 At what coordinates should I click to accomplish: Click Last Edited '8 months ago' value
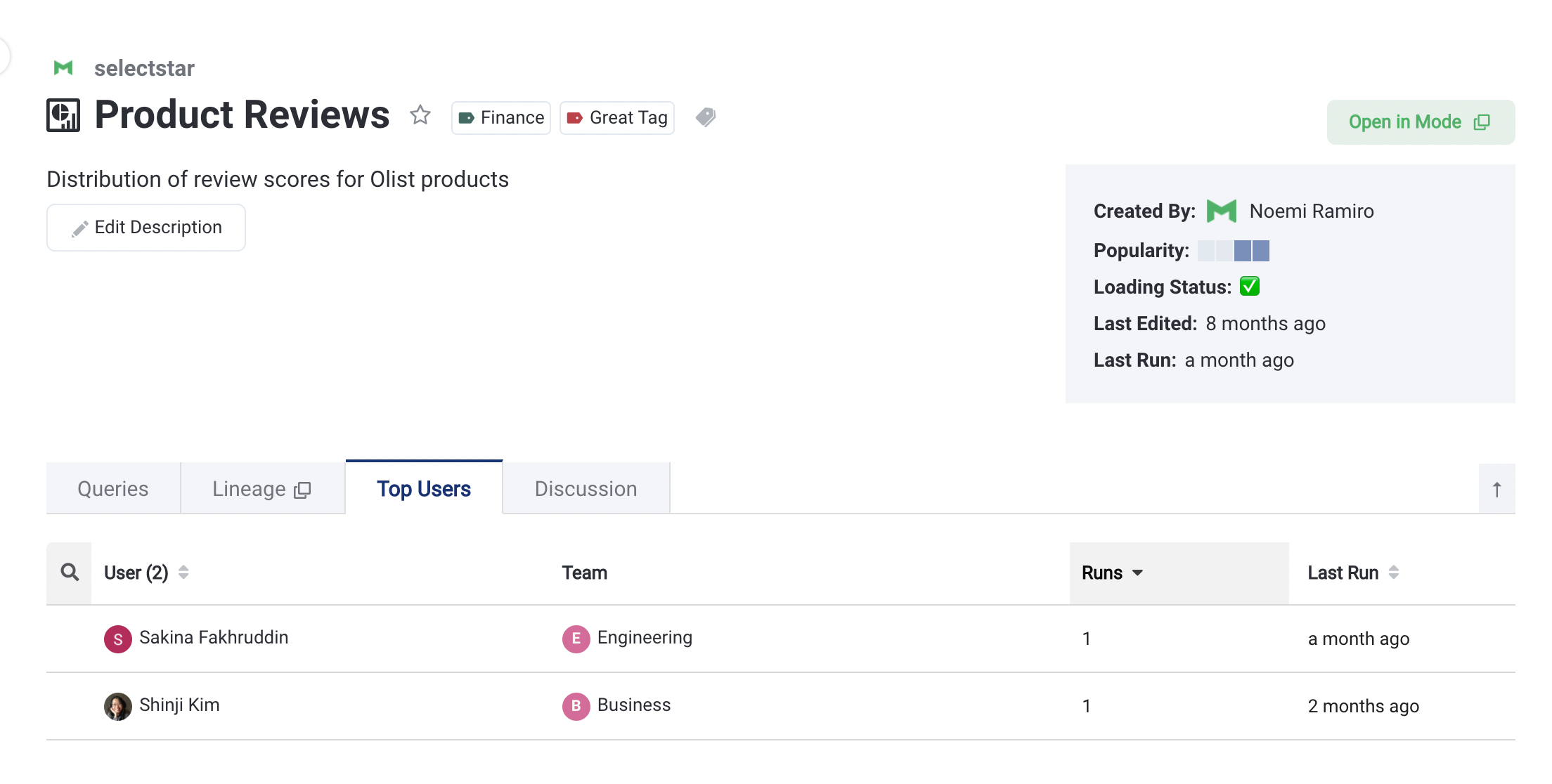point(1266,323)
